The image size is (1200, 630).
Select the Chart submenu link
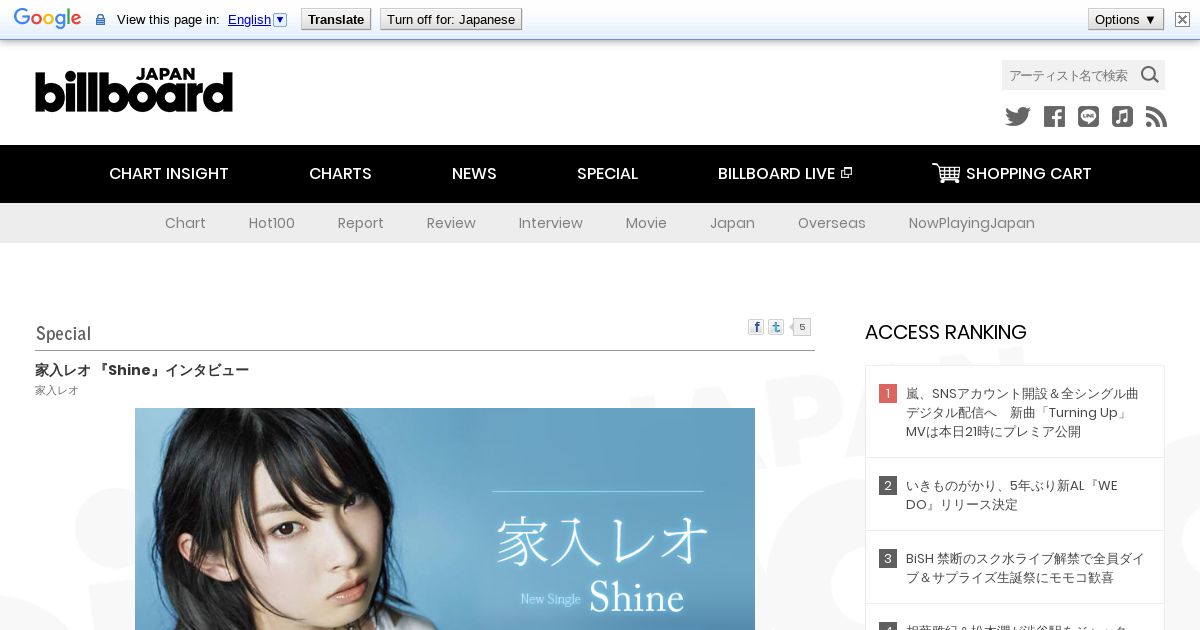(185, 223)
